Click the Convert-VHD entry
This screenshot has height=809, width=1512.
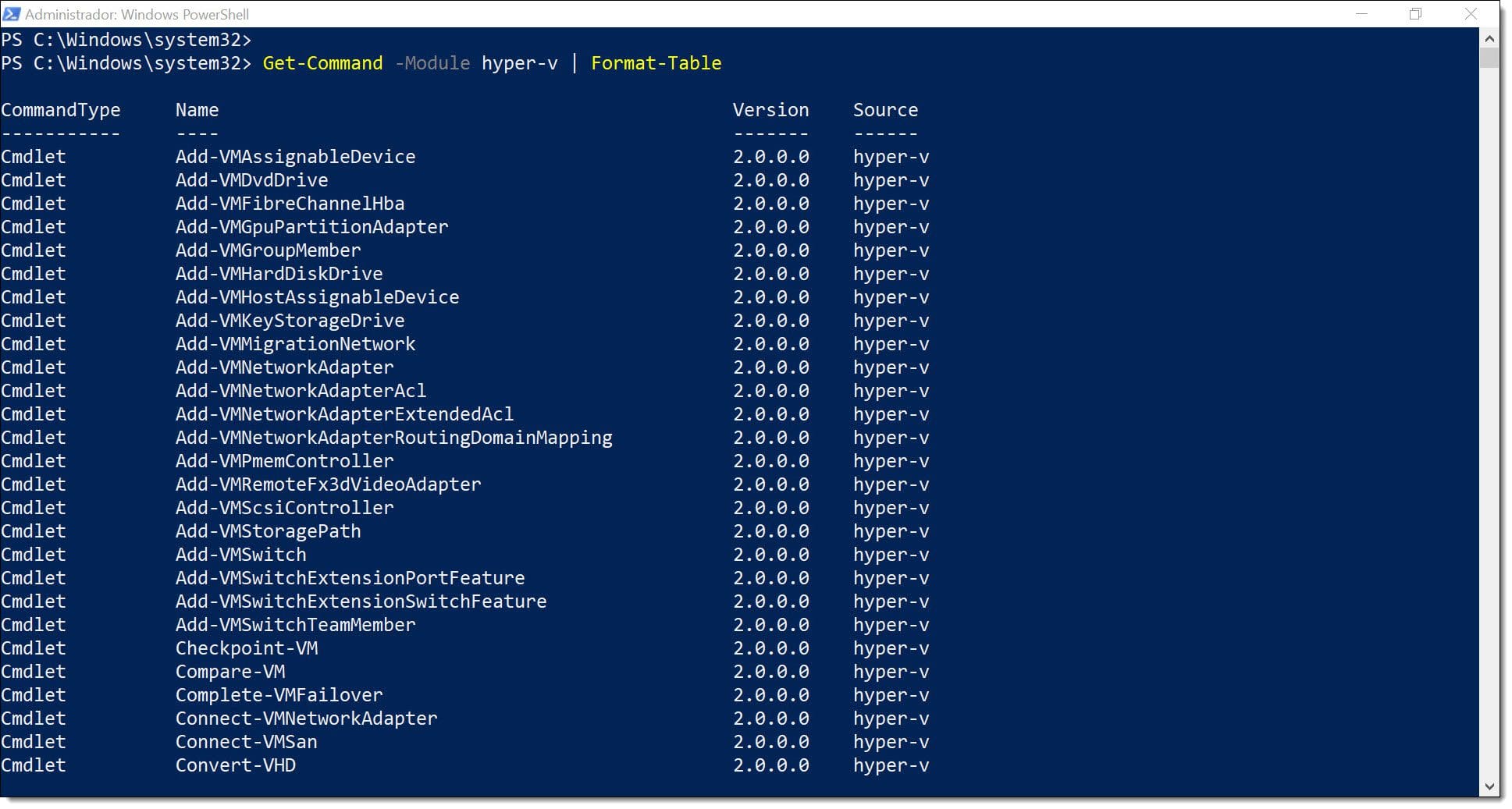coord(235,765)
